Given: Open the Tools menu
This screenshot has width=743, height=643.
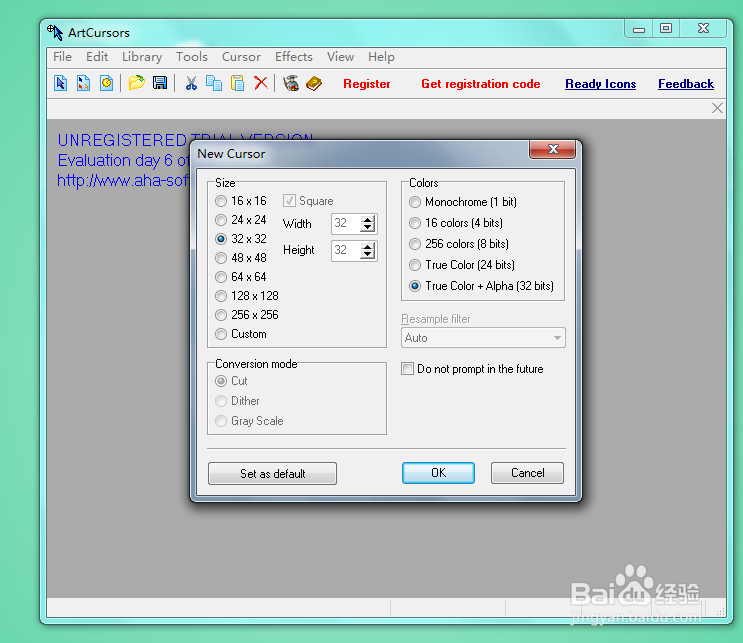Looking at the screenshot, I should [x=192, y=57].
